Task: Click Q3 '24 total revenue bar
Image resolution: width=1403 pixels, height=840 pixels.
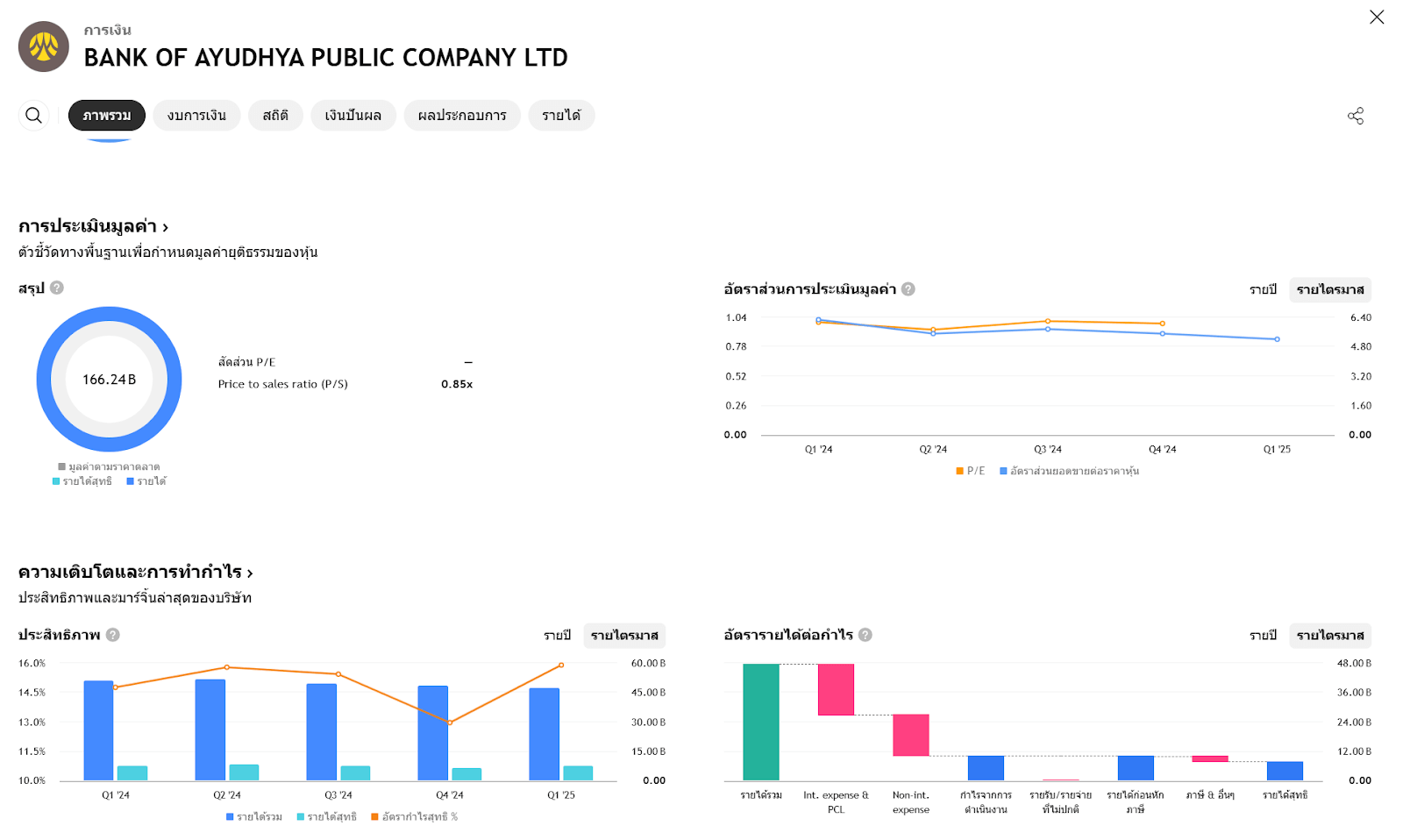Action: 322,732
